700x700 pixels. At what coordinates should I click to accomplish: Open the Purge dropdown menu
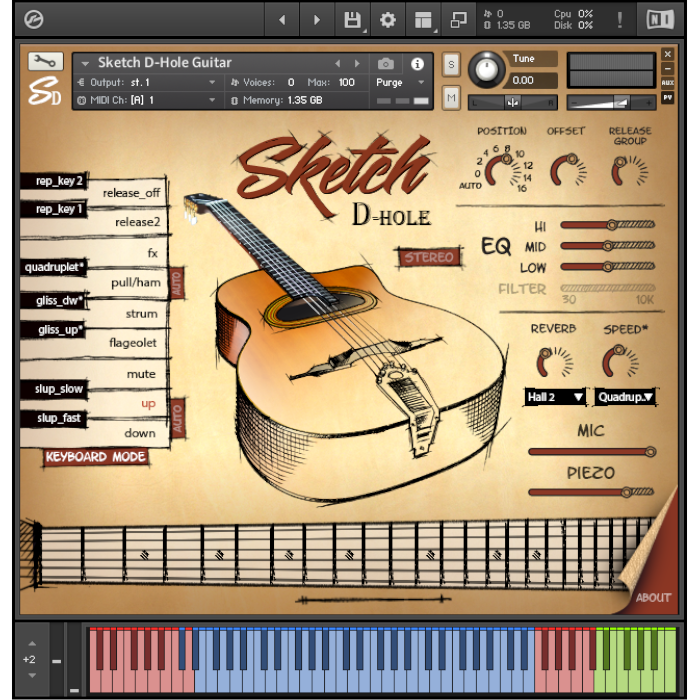(400, 83)
